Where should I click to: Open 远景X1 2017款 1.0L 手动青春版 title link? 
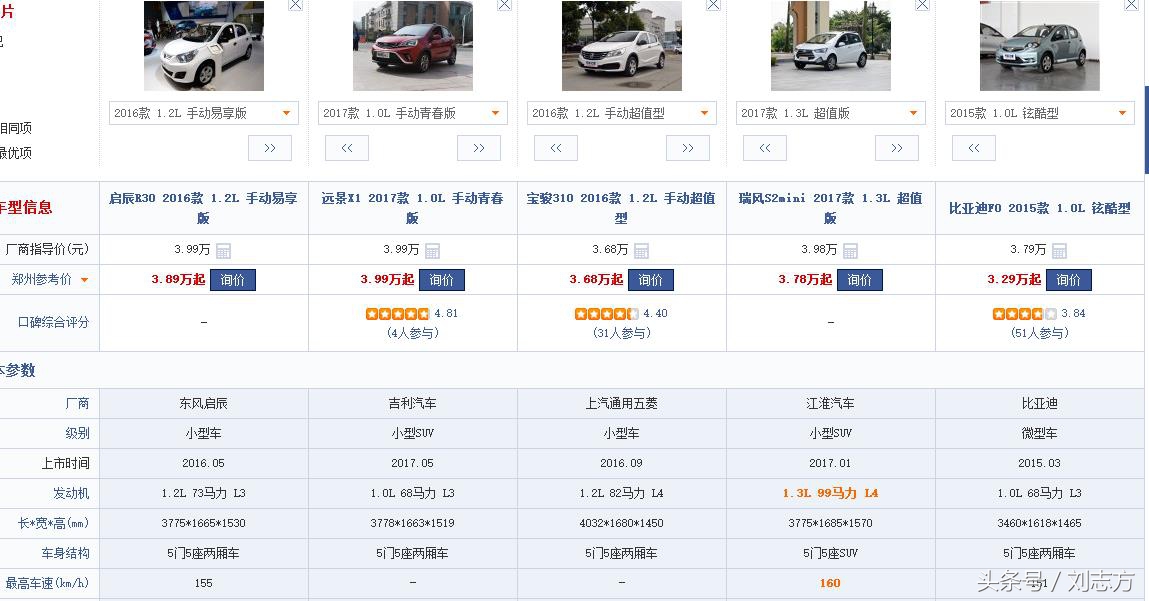(413, 208)
